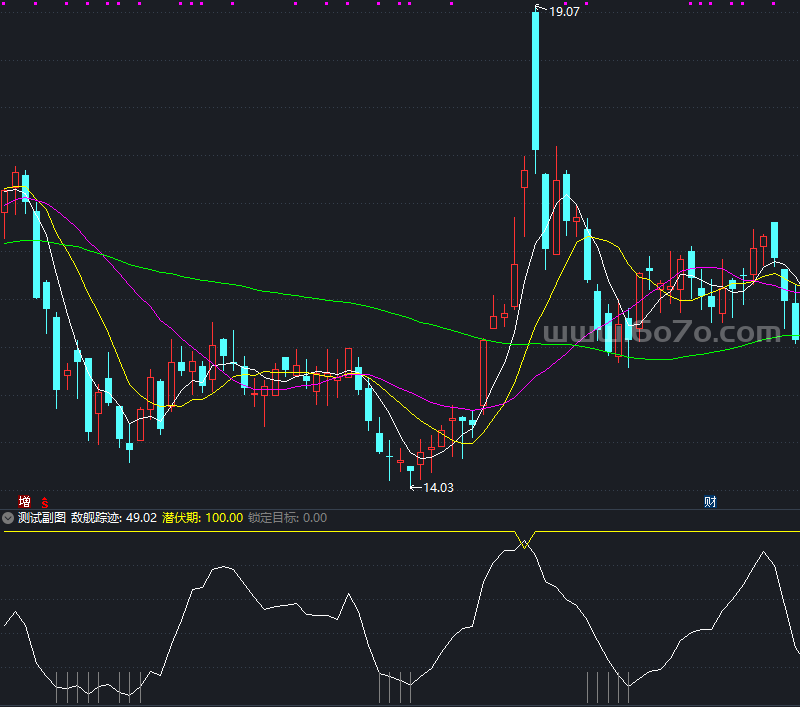The image size is (800, 707).
Task: Click the red S signal marker icon
Action: coord(45,502)
